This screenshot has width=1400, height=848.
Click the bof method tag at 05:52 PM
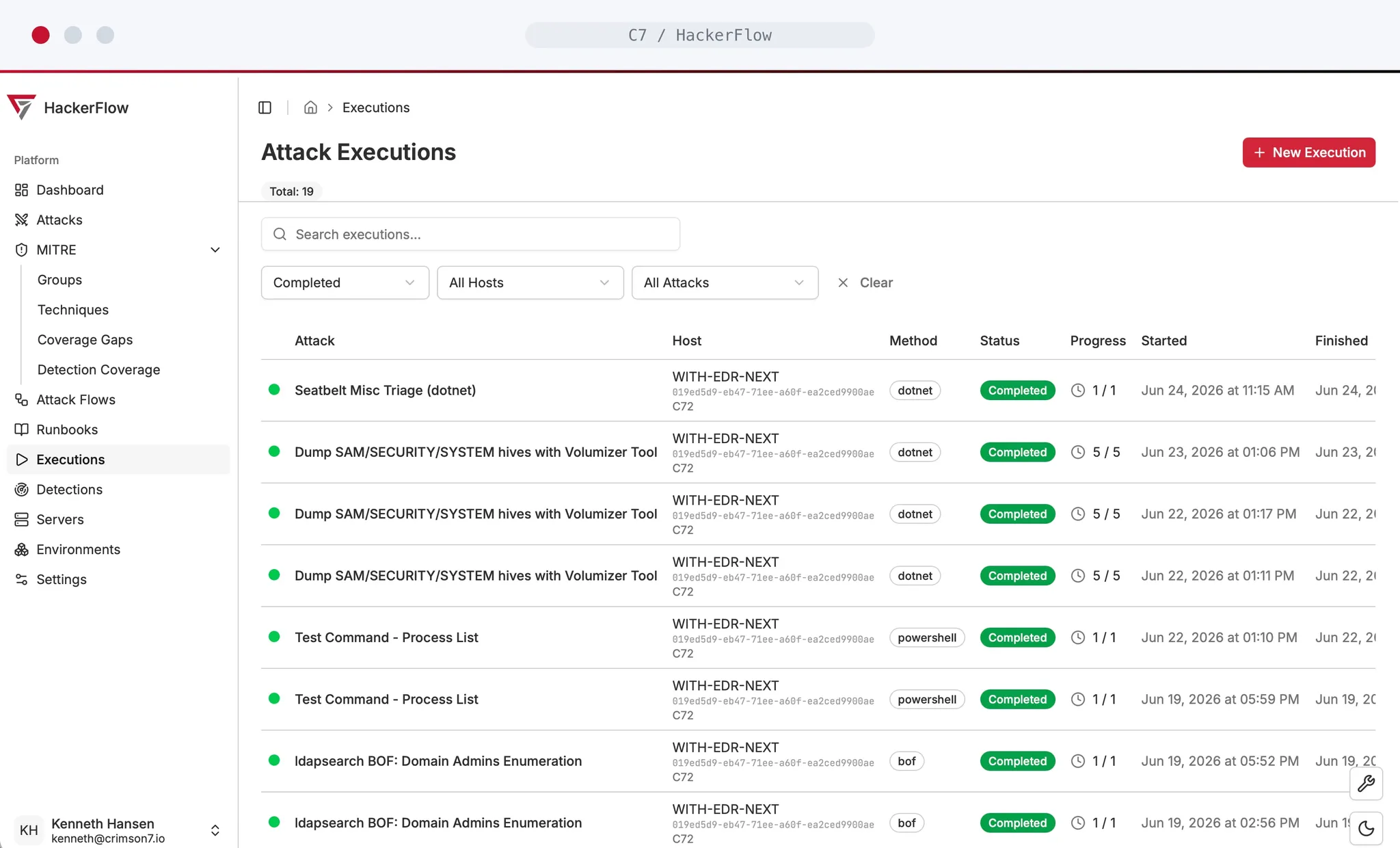point(906,761)
